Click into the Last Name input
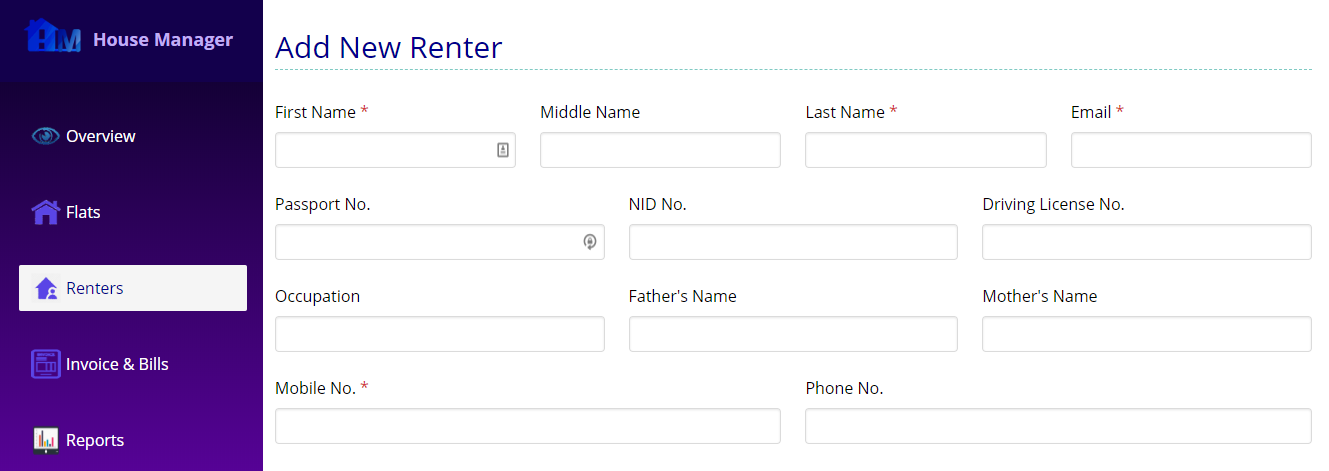This screenshot has height=471, width=1329. [x=926, y=150]
